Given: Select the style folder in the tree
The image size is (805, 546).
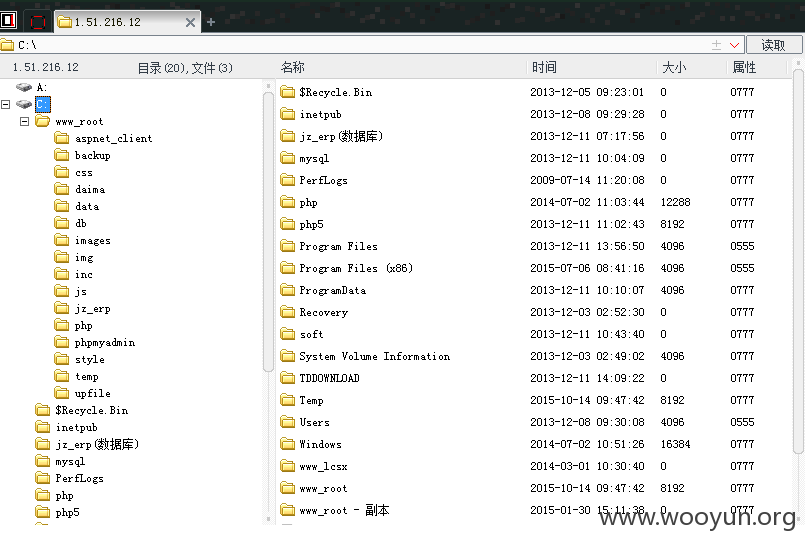Looking at the screenshot, I should [x=90, y=360].
